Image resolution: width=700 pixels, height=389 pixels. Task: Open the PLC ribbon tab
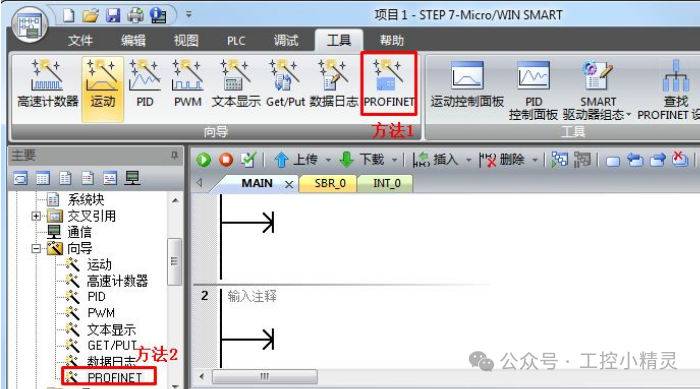tap(236, 41)
